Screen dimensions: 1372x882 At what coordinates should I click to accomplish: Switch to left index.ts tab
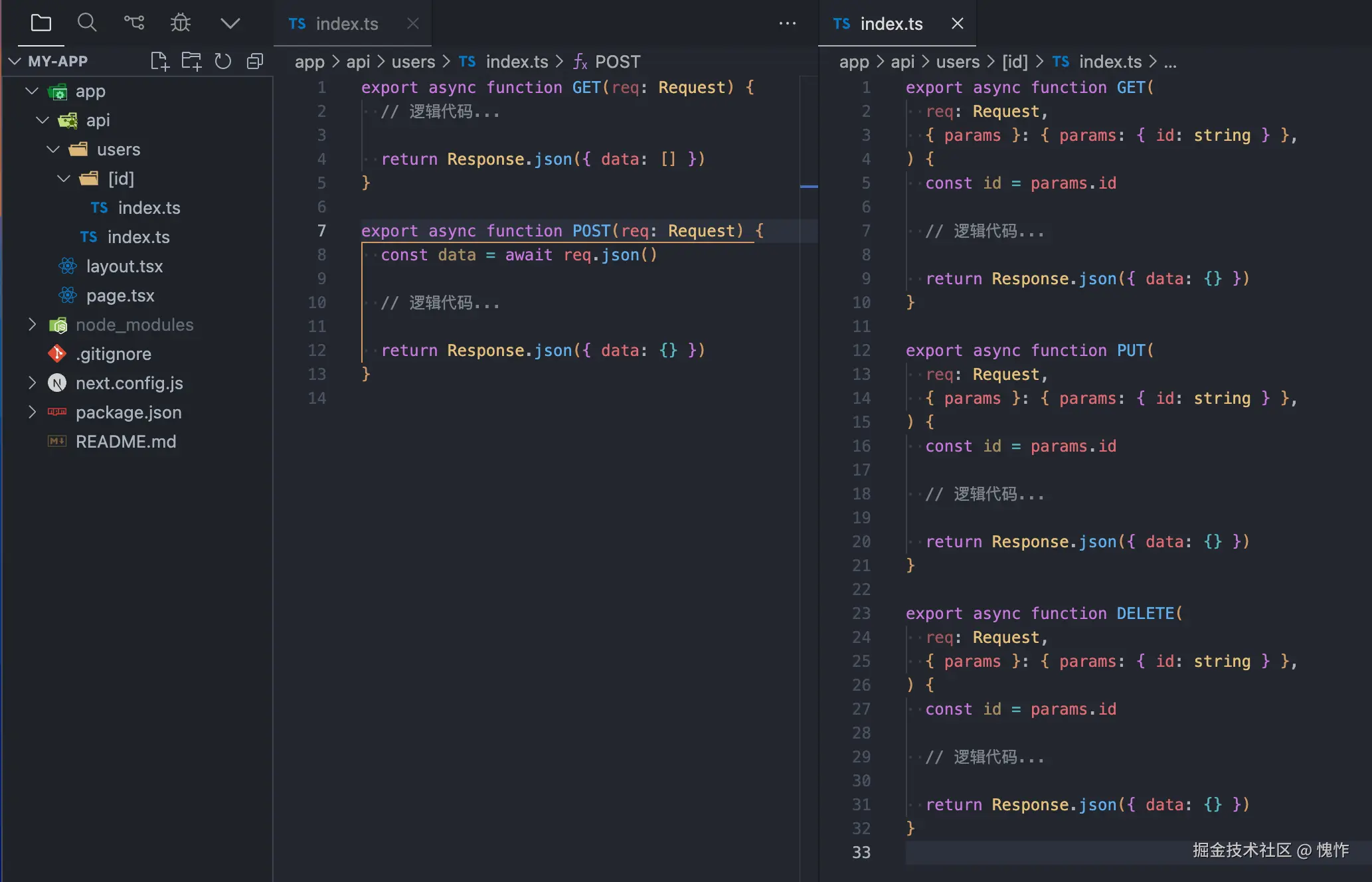coord(345,24)
